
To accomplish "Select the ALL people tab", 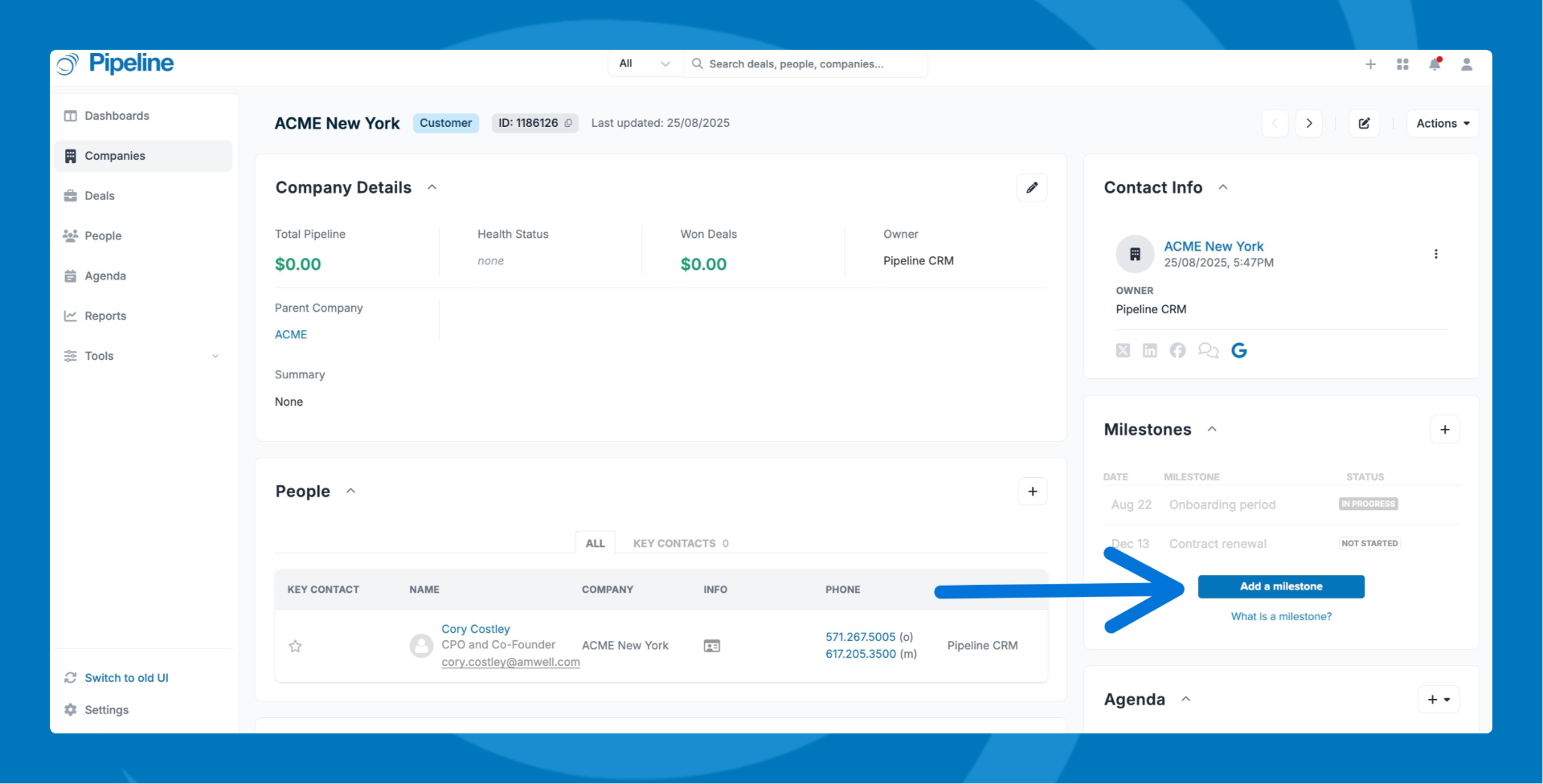I will pos(596,543).
